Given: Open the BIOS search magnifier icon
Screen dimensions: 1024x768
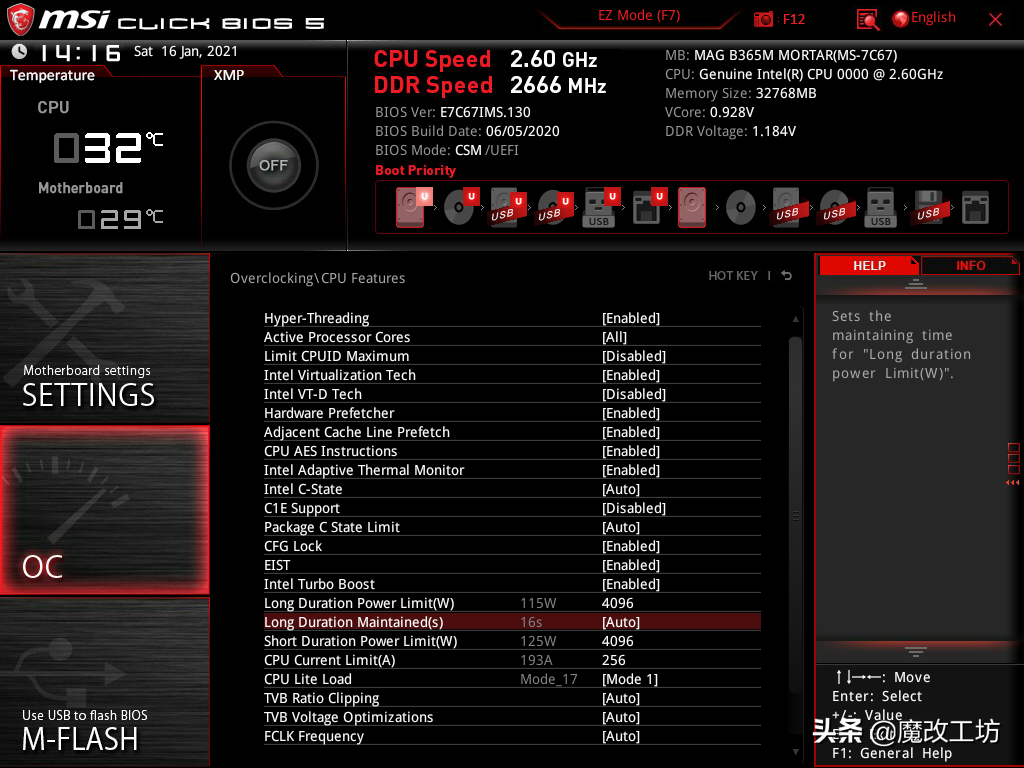Looking at the screenshot, I should tap(867, 20).
